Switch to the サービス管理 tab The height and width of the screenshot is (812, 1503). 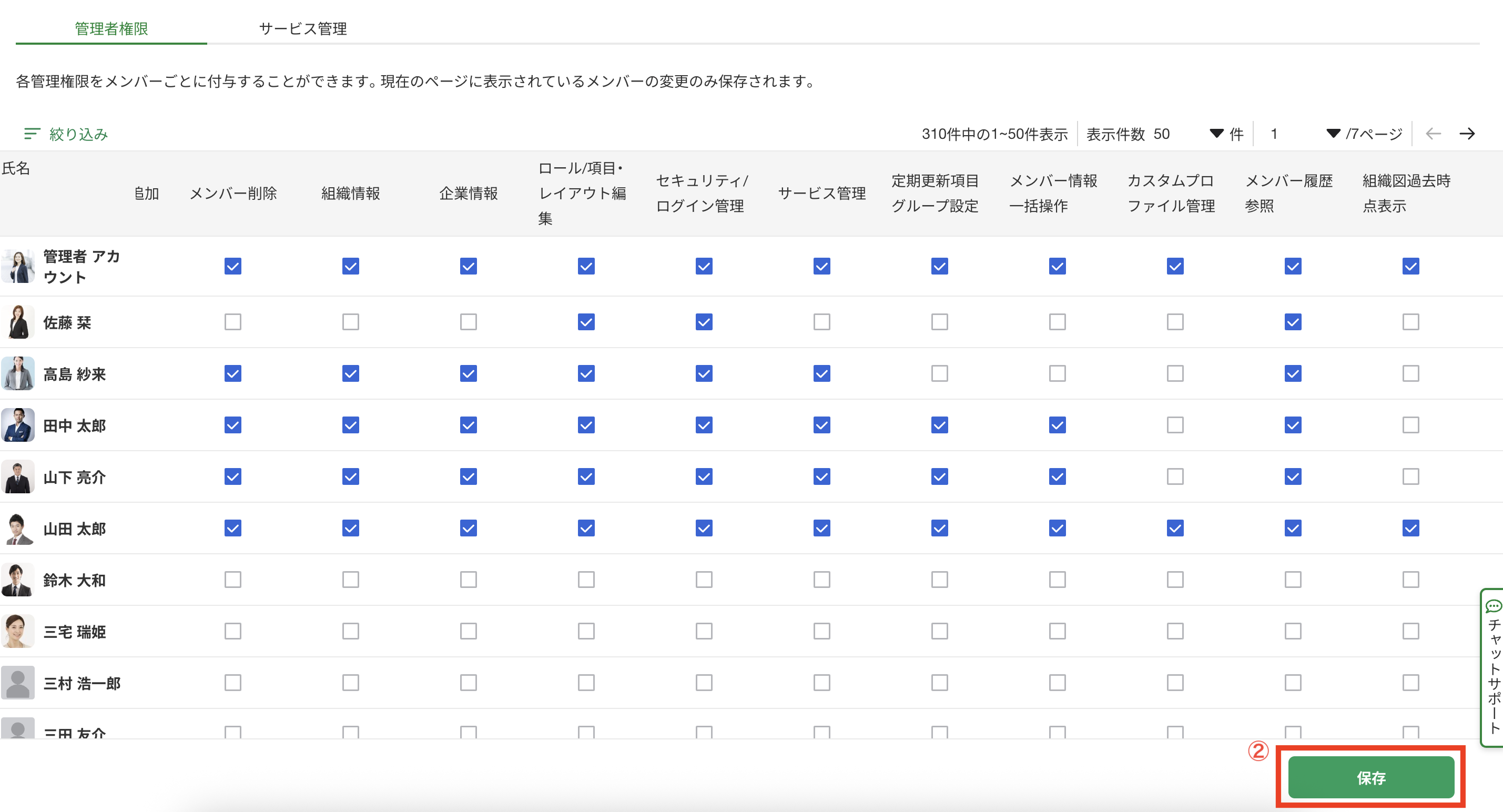coord(303,28)
